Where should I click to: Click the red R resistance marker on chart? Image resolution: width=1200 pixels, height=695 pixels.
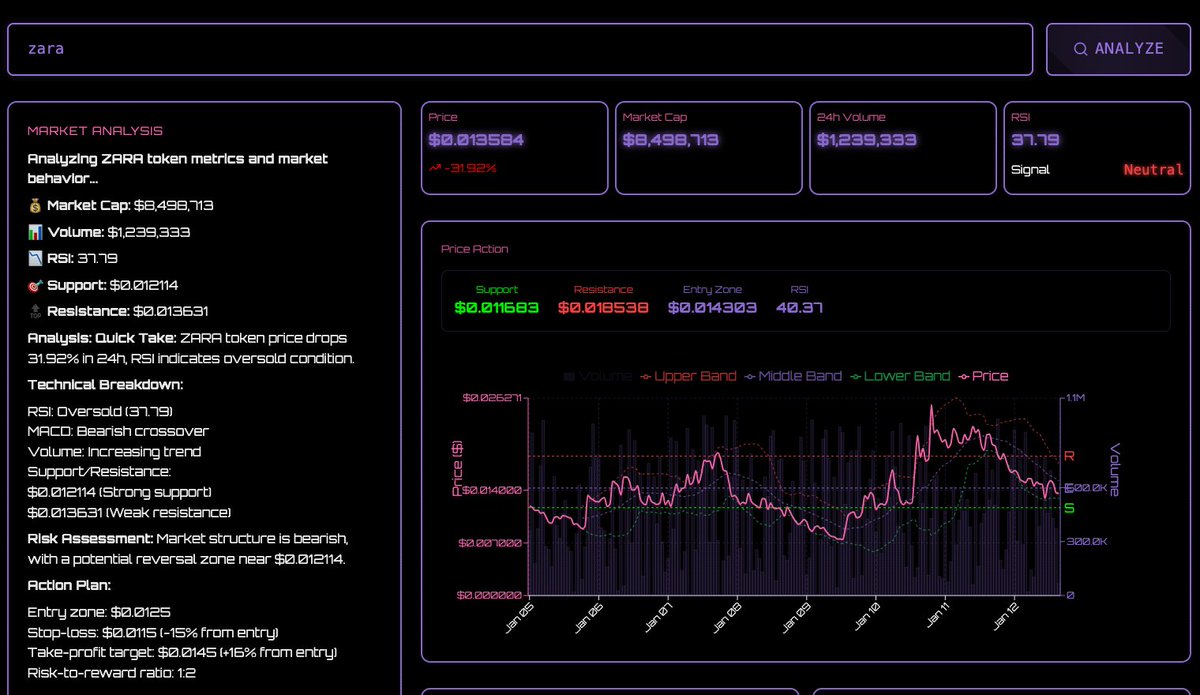coord(1069,456)
